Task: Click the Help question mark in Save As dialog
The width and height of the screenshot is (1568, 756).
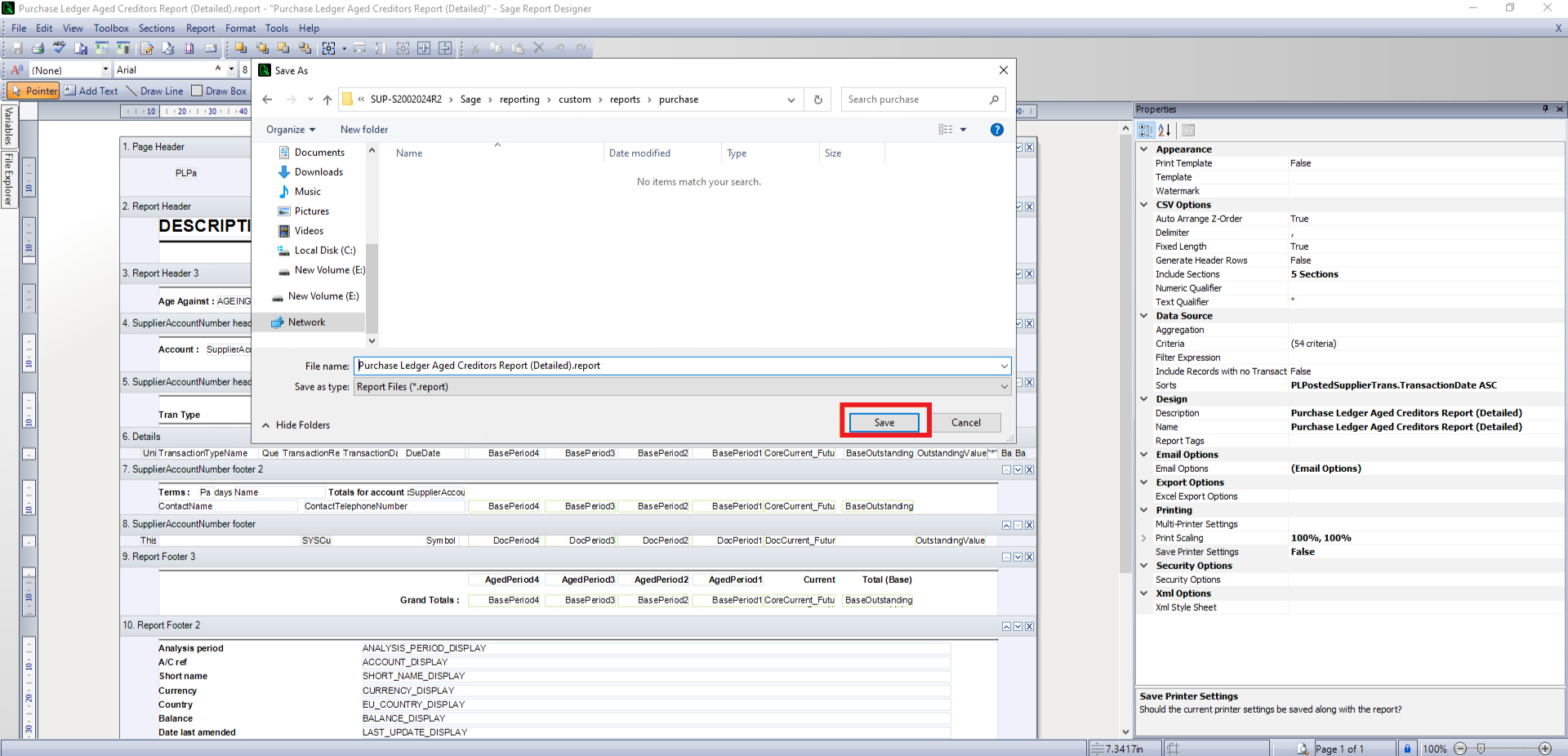Action: [x=996, y=129]
